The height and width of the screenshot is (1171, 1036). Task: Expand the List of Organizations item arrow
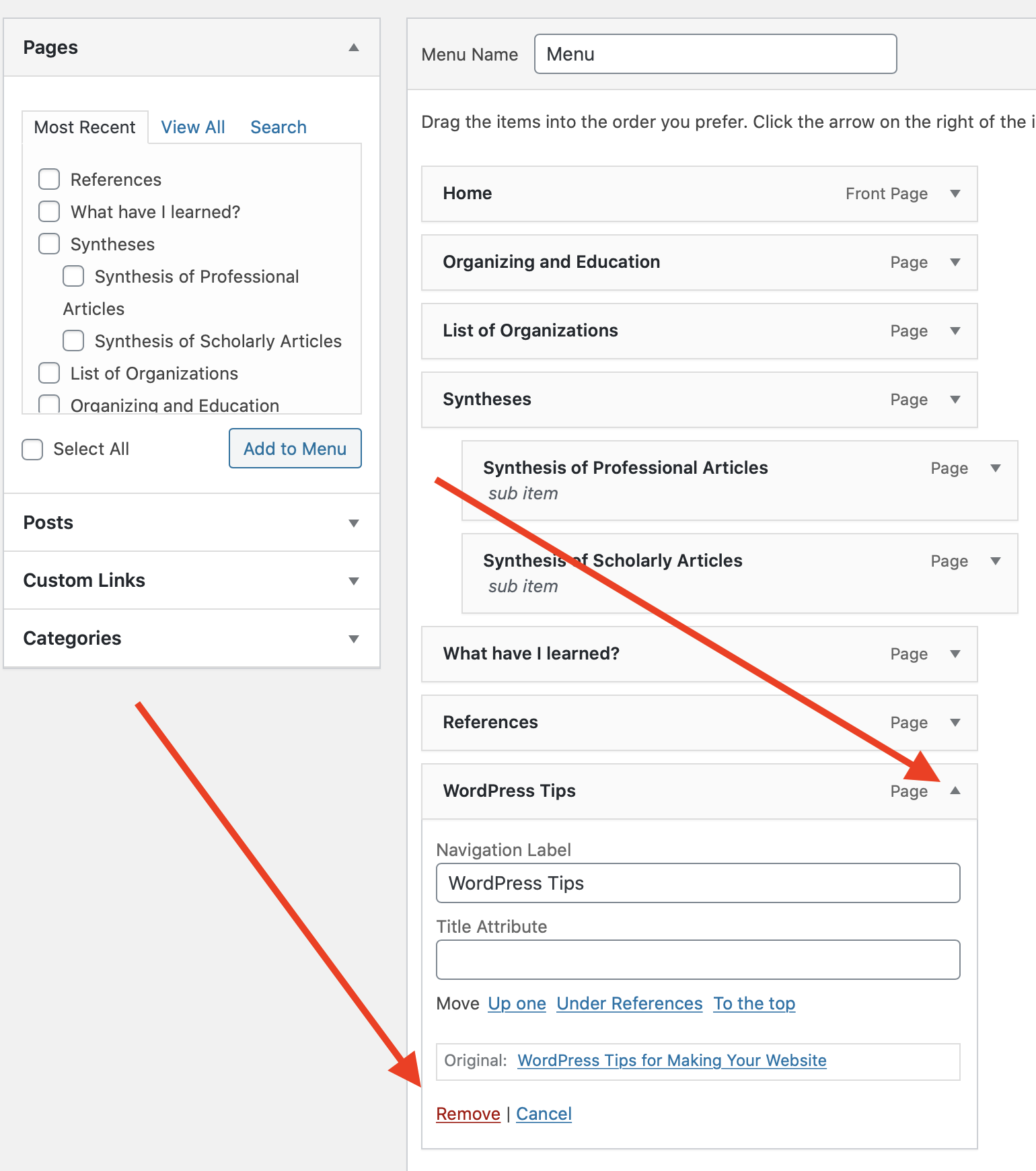tap(955, 331)
